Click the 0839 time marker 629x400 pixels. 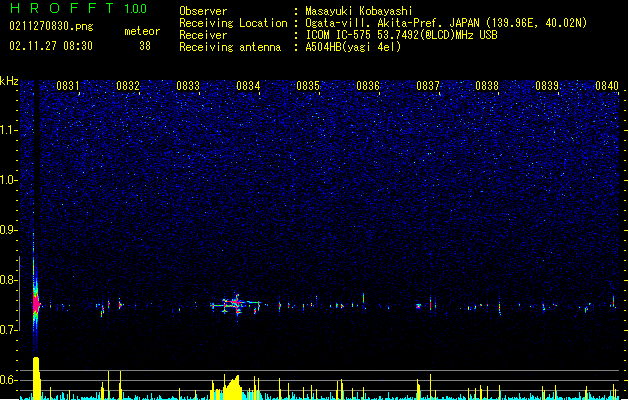[x=547, y=86]
